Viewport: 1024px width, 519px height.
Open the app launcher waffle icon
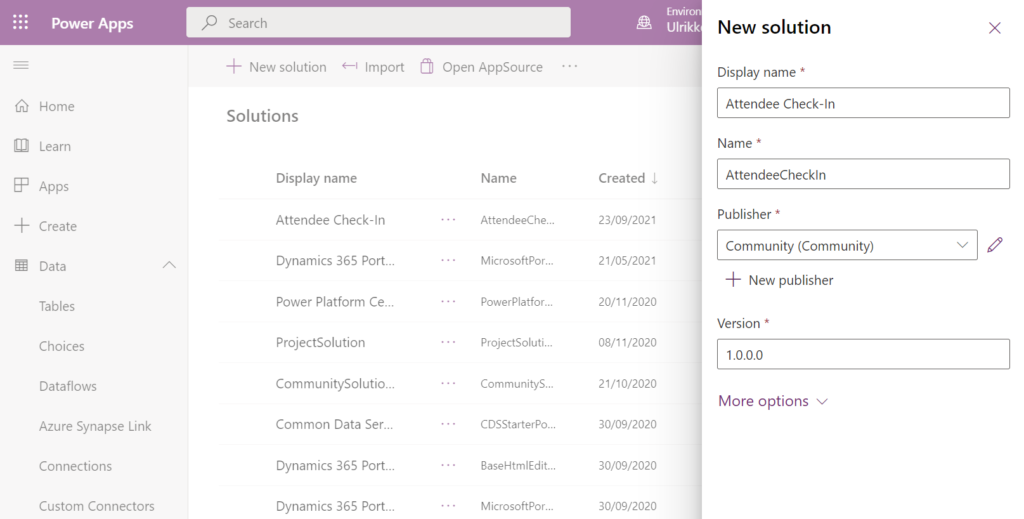(x=20, y=23)
